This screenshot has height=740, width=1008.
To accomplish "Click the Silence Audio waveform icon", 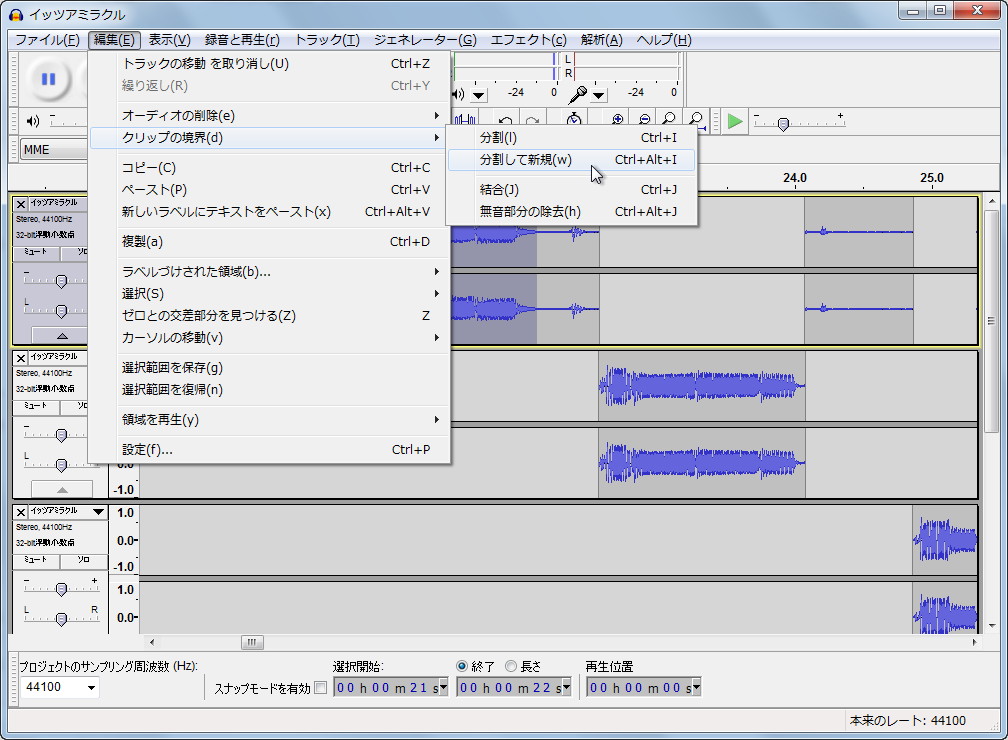I will pyautogui.click(x=464, y=120).
